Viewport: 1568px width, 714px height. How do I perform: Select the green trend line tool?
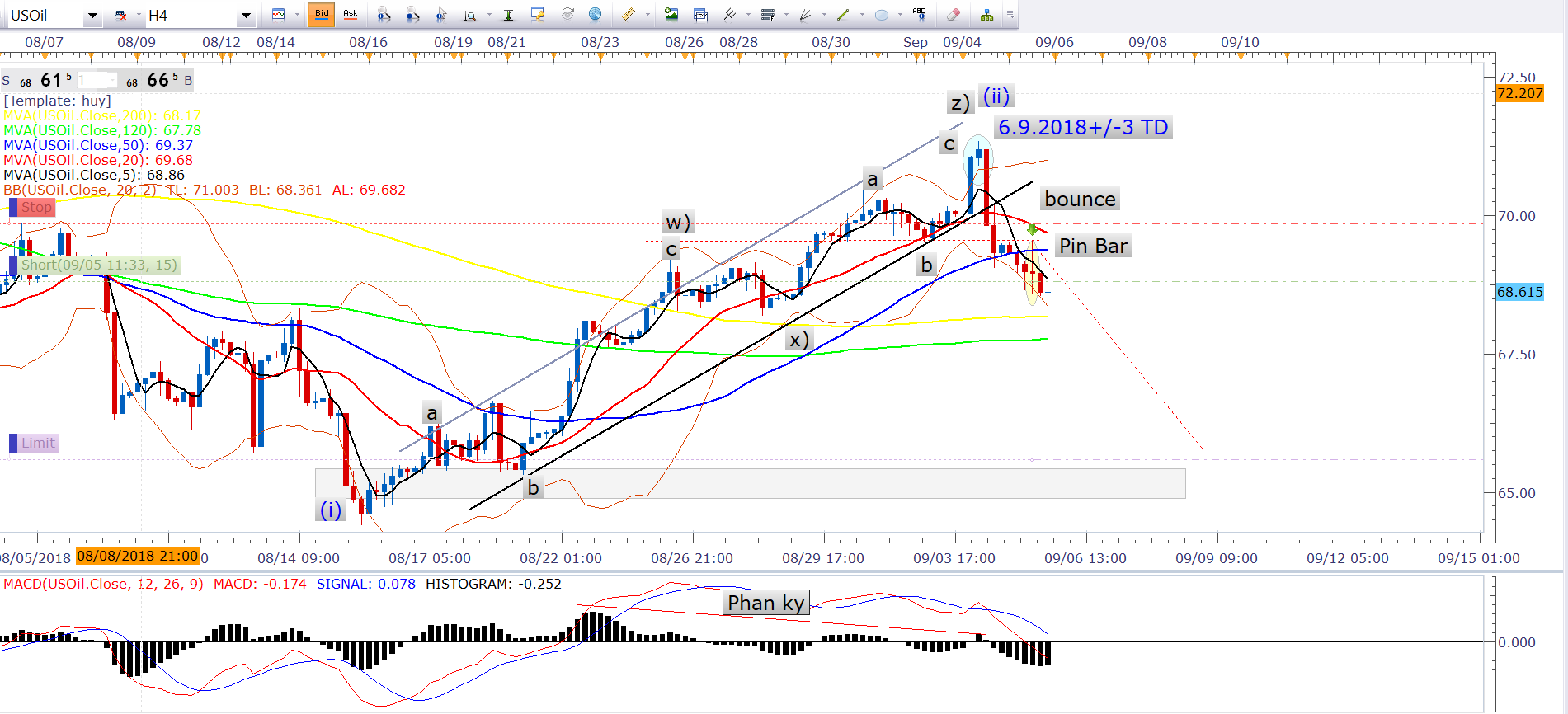(x=842, y=15)
